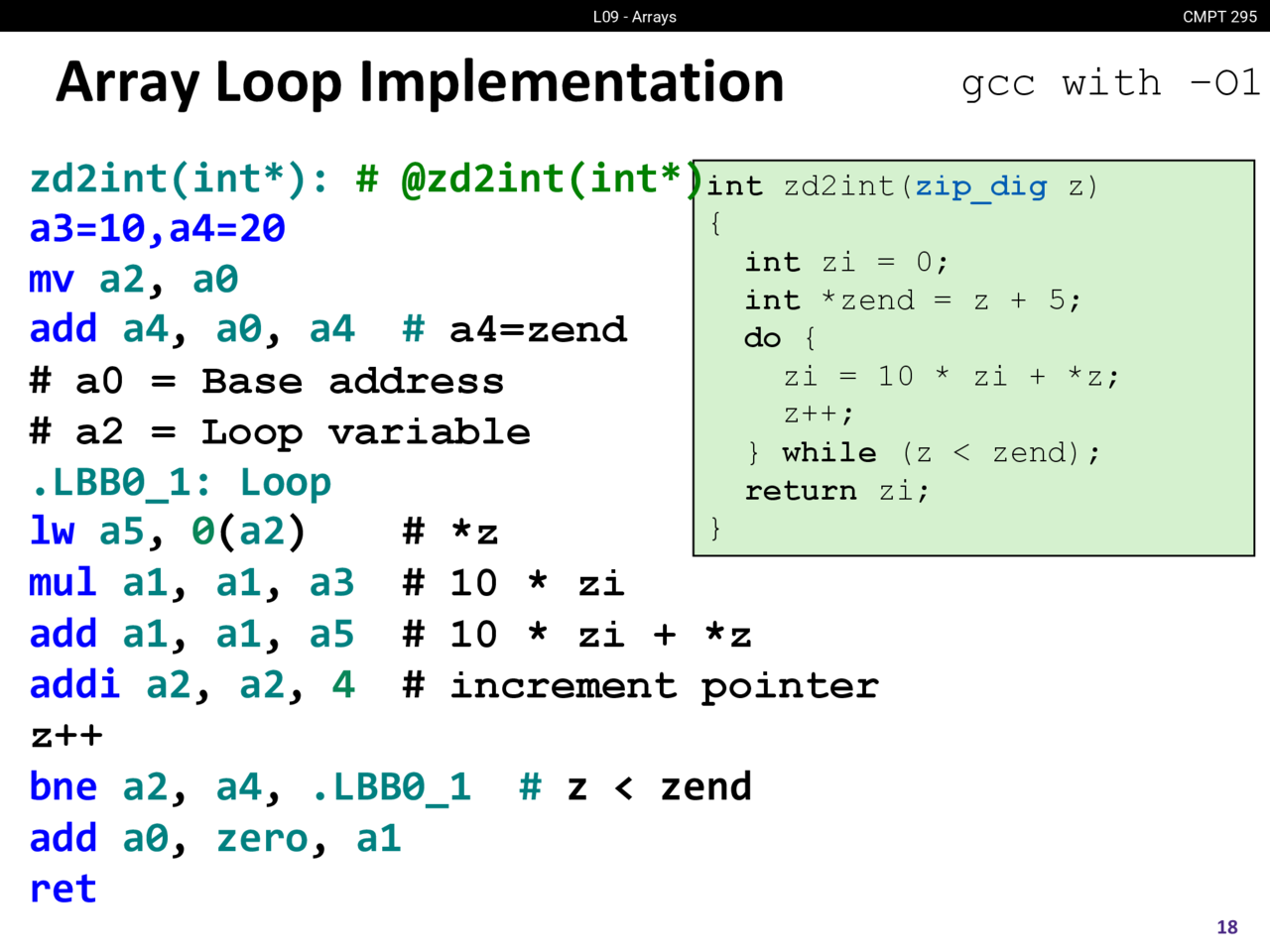
Task: Click the 'a3=10,a4=20' line
Action: [158, 229]
